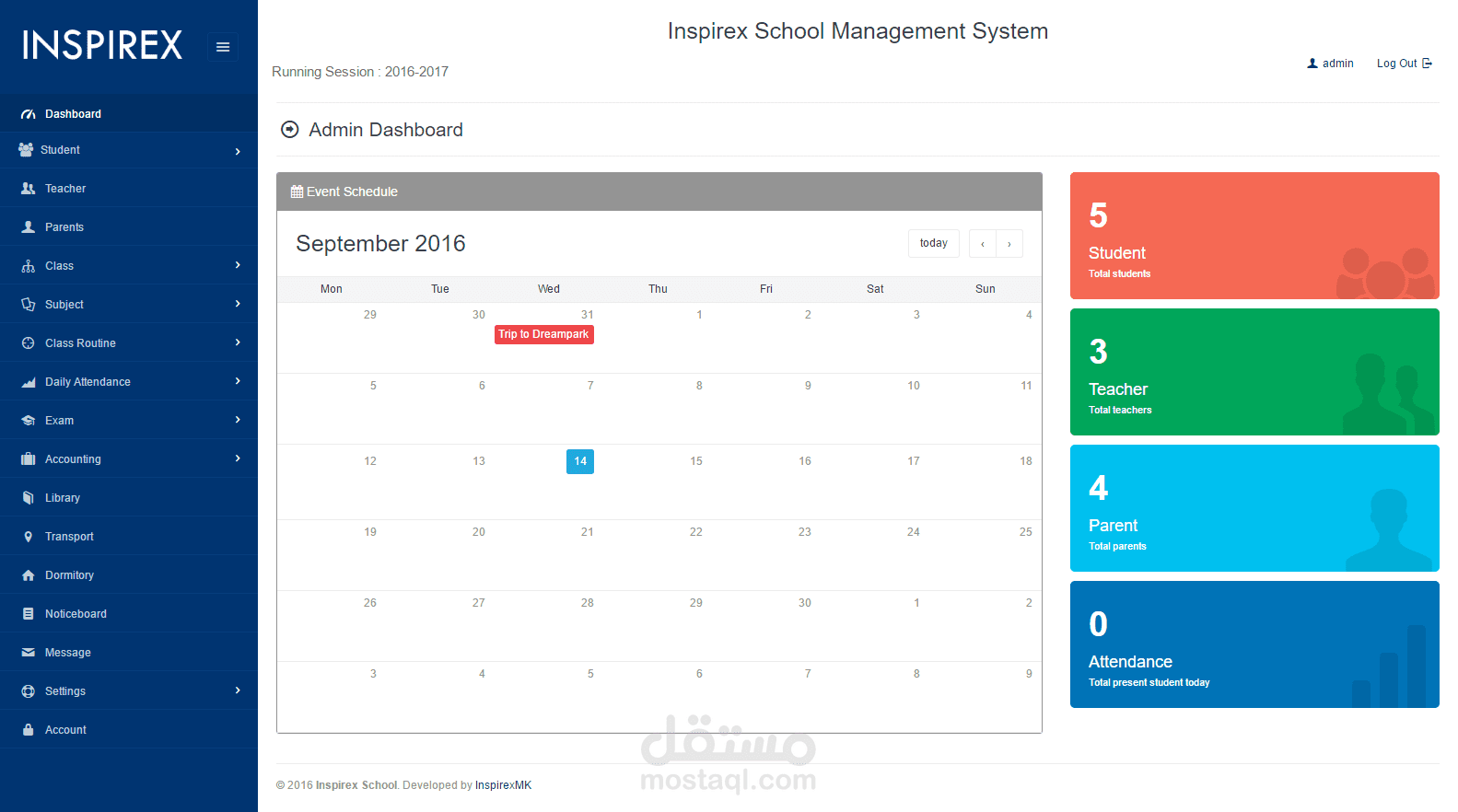Select September 10 in calendar

(914, 386)
